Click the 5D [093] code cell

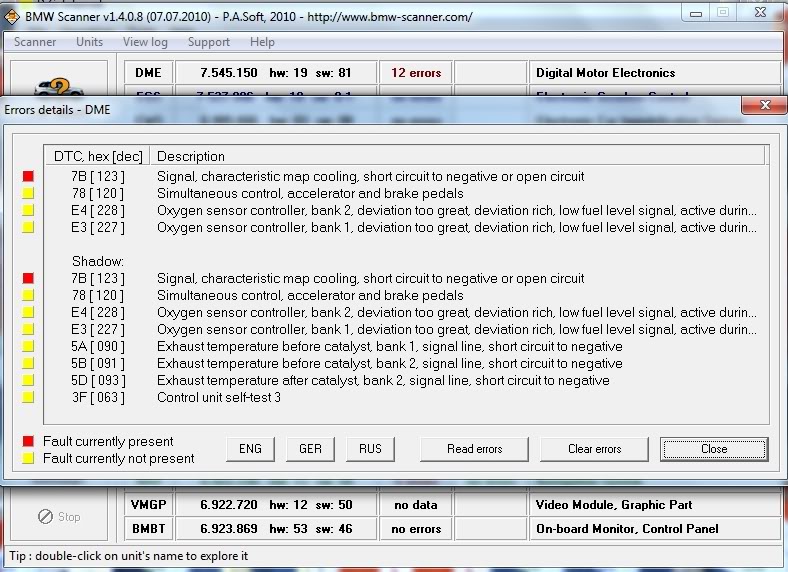[97, 380]
